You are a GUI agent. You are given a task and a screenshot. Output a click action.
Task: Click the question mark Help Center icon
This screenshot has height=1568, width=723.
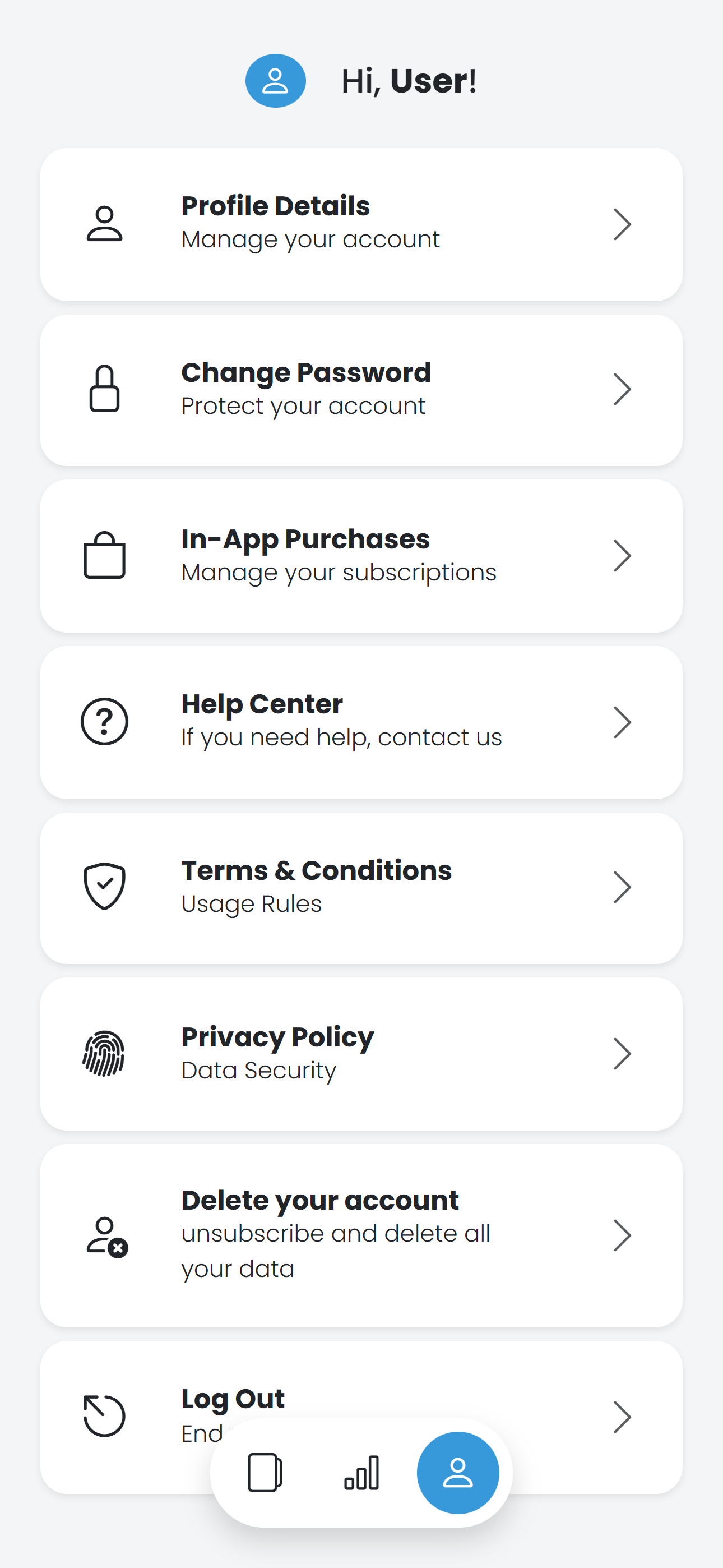pyautogui.click(x=104, y=721)
